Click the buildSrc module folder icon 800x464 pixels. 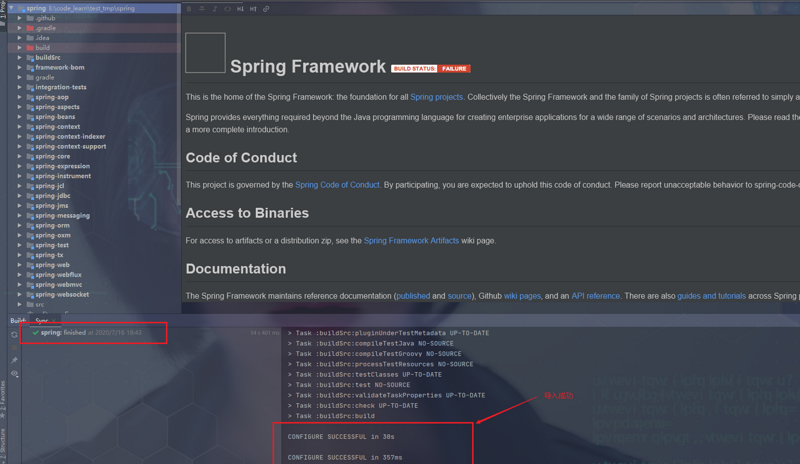pos(30,58)
